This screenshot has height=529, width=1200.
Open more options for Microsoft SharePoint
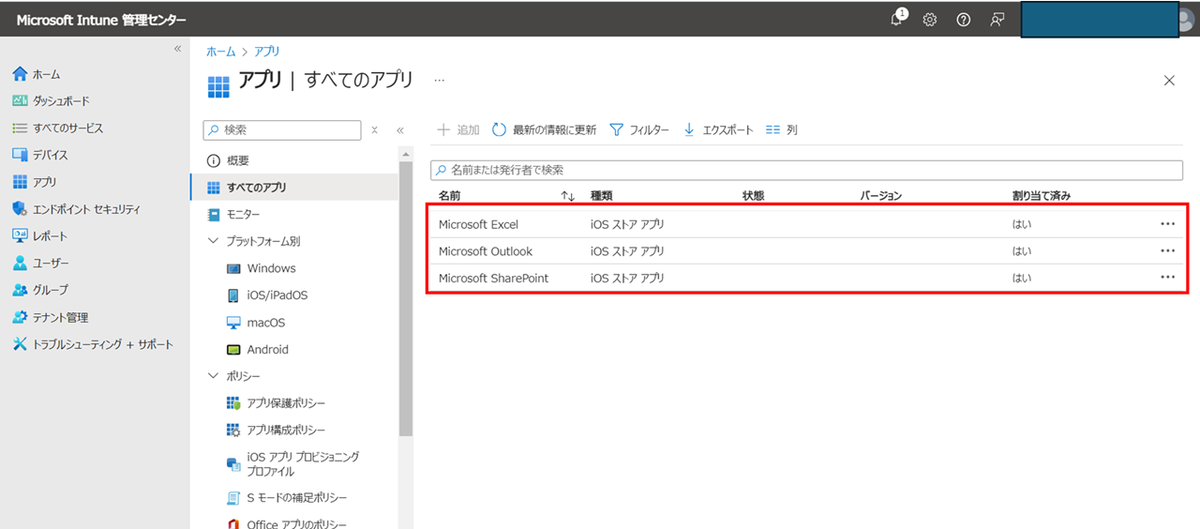[1167, 278]
